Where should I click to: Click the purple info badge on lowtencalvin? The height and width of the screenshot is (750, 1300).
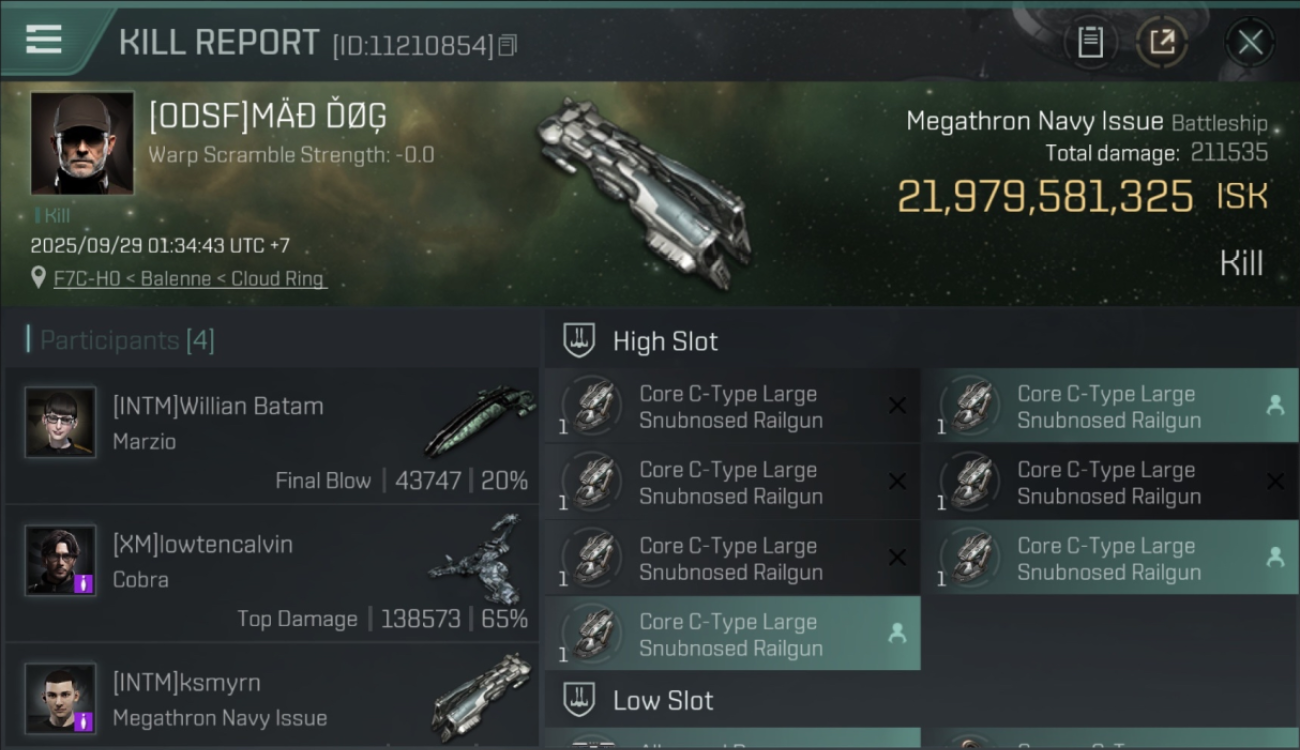(x=85, y=583)
